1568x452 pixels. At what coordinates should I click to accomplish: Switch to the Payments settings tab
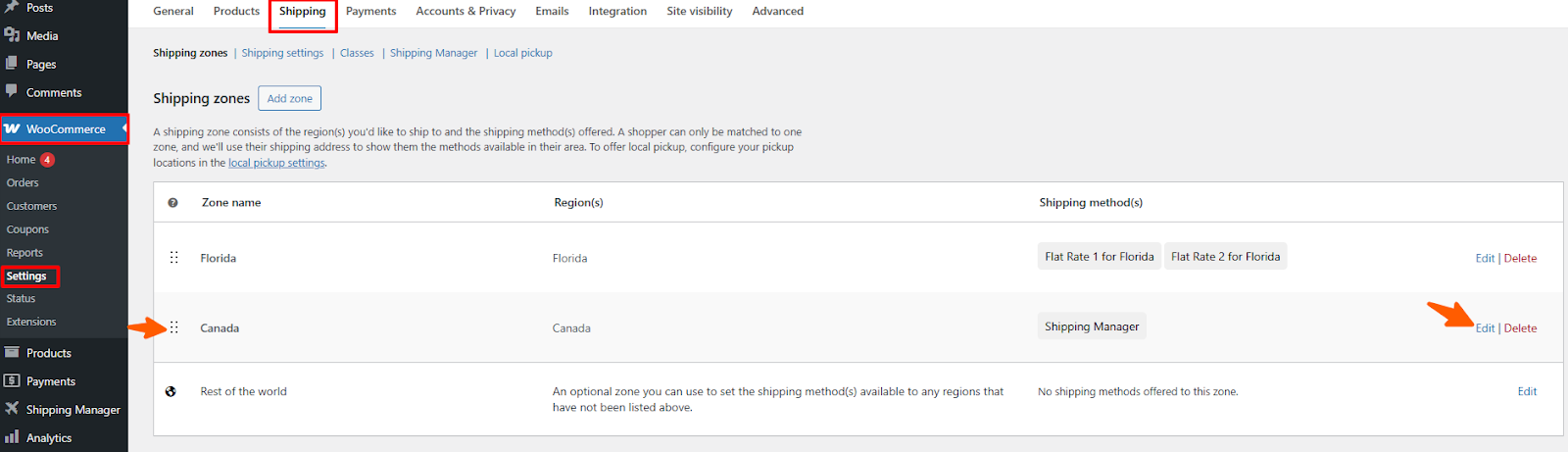click(x=370, y=11)
